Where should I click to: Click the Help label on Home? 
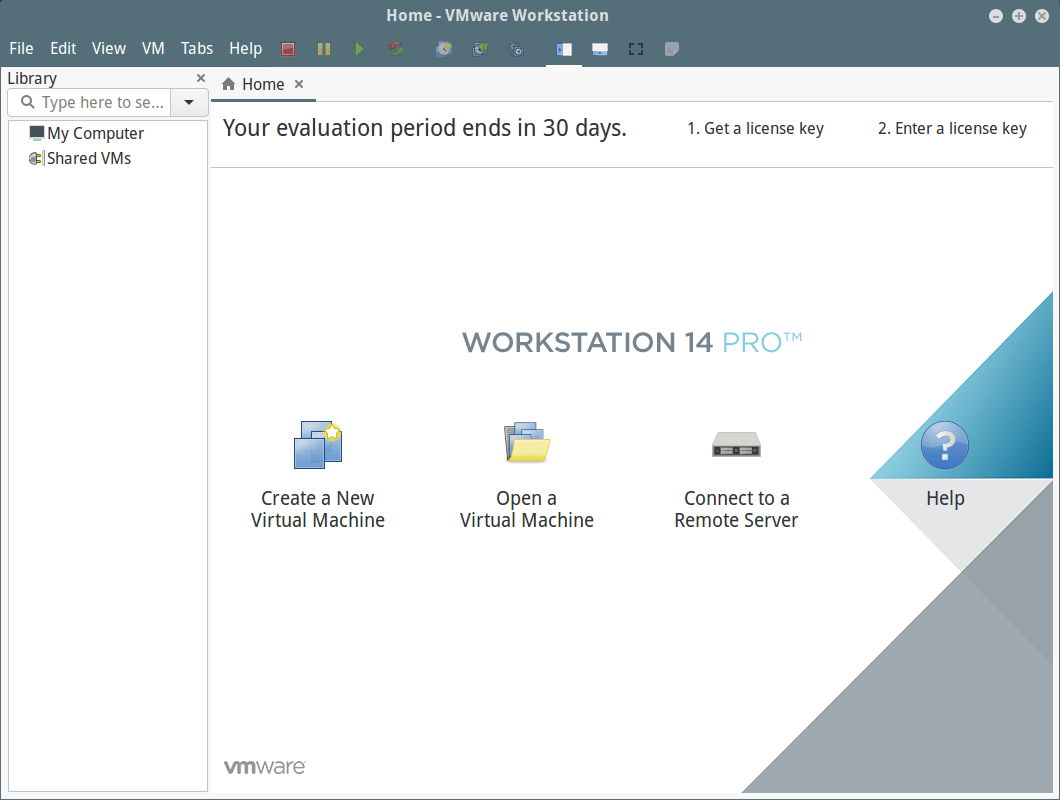pos(945,498)
